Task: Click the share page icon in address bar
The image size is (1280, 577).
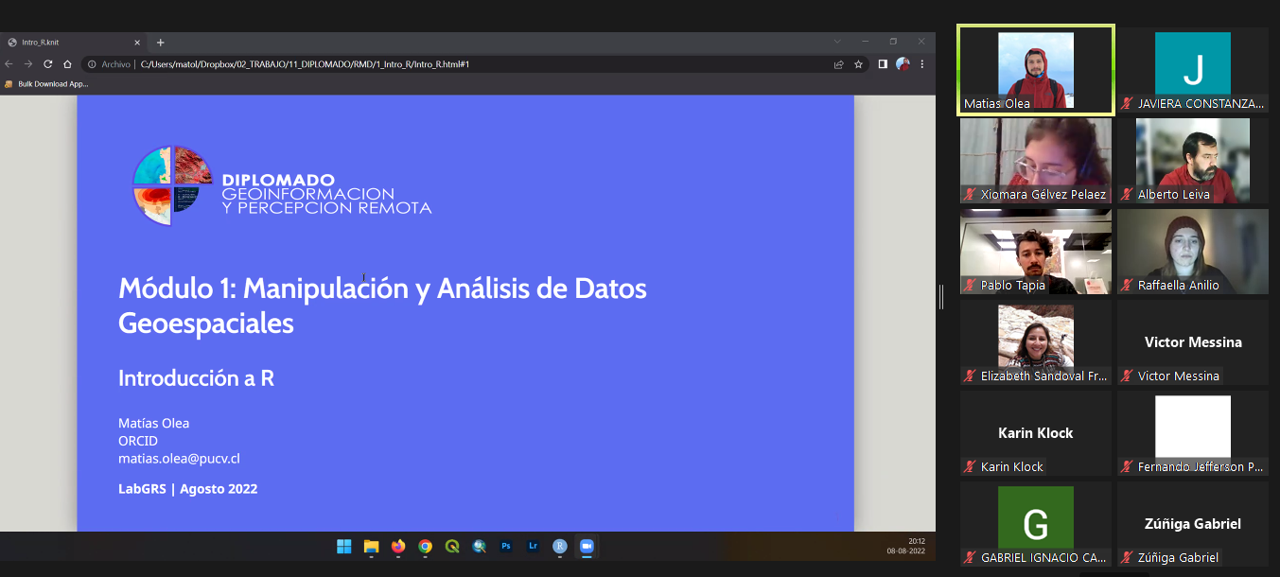Action: pos(838,64)
